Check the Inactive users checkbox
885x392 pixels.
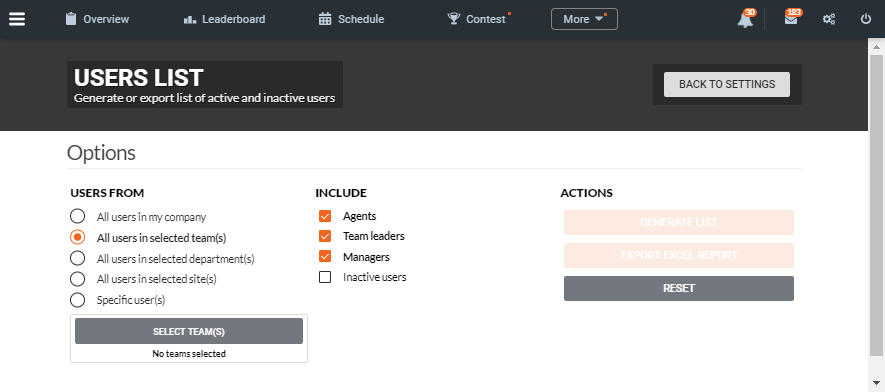[325, 277]
